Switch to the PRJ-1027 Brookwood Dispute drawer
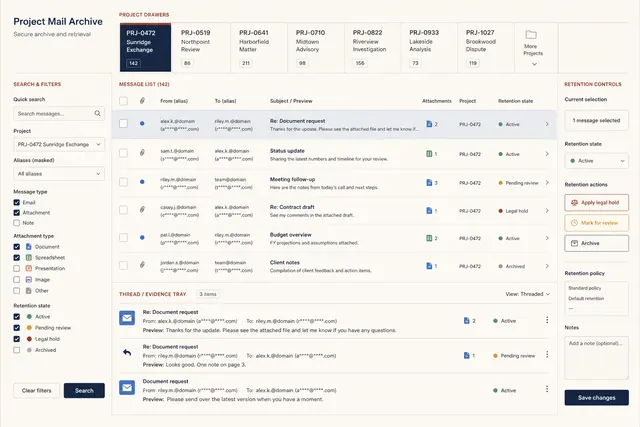Screen dimensions: 640x427 (x=486, y=48)
